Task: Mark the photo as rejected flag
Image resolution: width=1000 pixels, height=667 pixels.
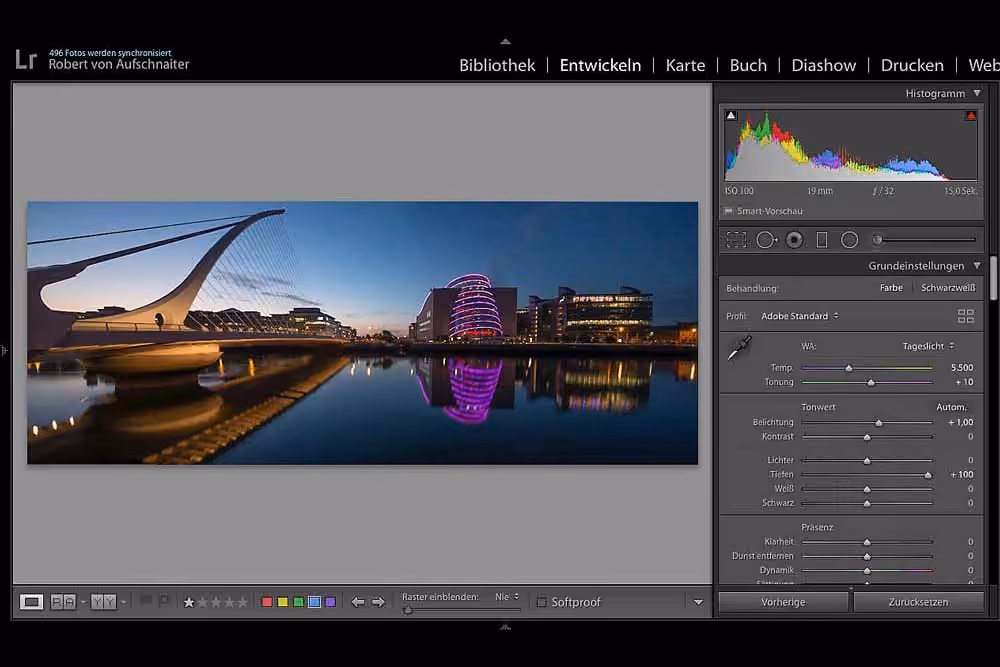Action: point(165,601)
